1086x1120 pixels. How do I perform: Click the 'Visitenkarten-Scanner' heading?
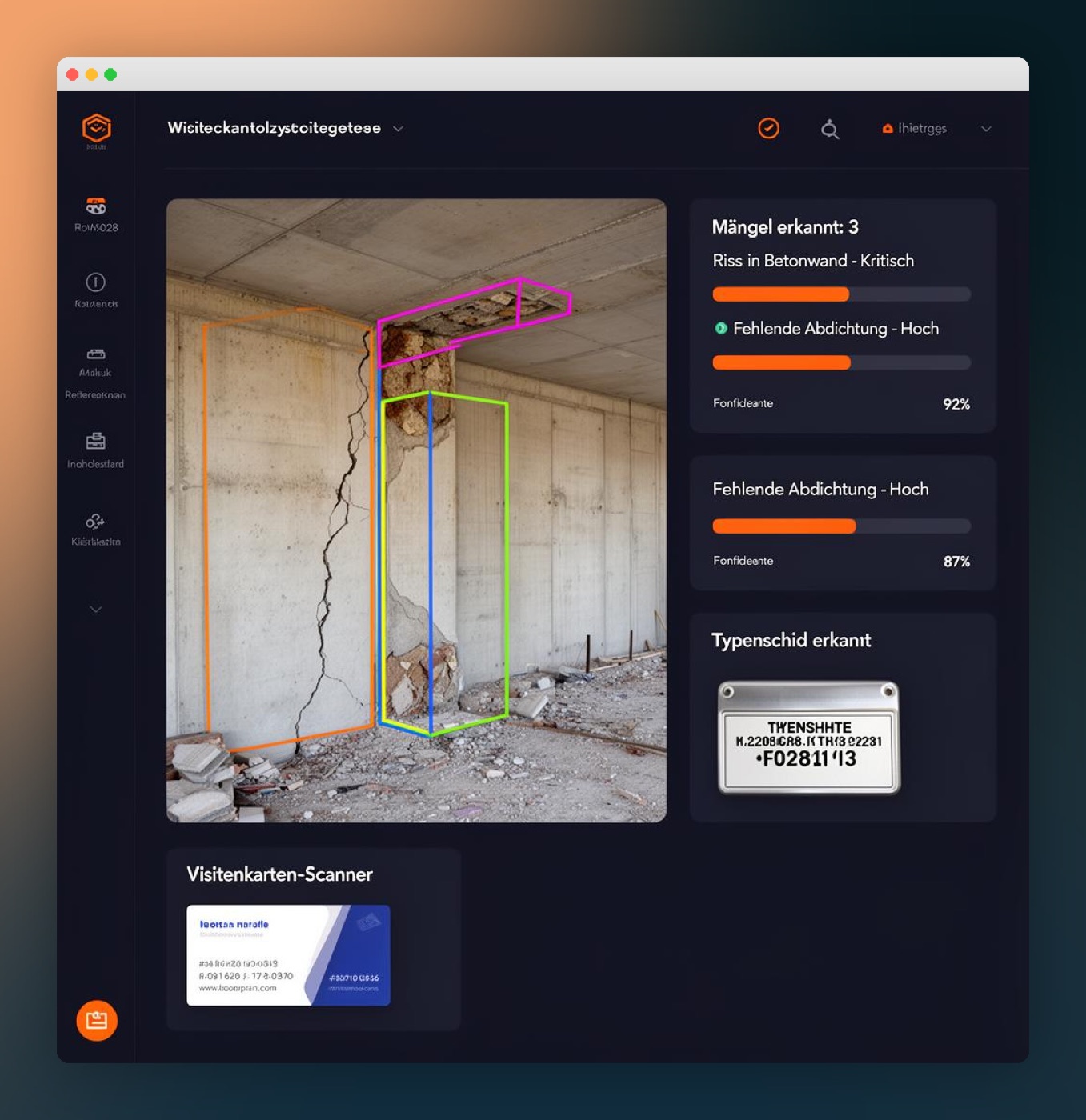point(279,874)
